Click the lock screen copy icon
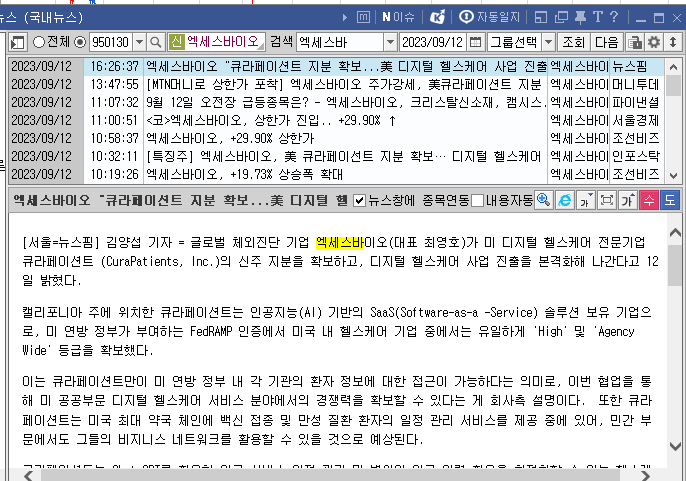This screenshot has height=481, width=686. tap(634, 42)
